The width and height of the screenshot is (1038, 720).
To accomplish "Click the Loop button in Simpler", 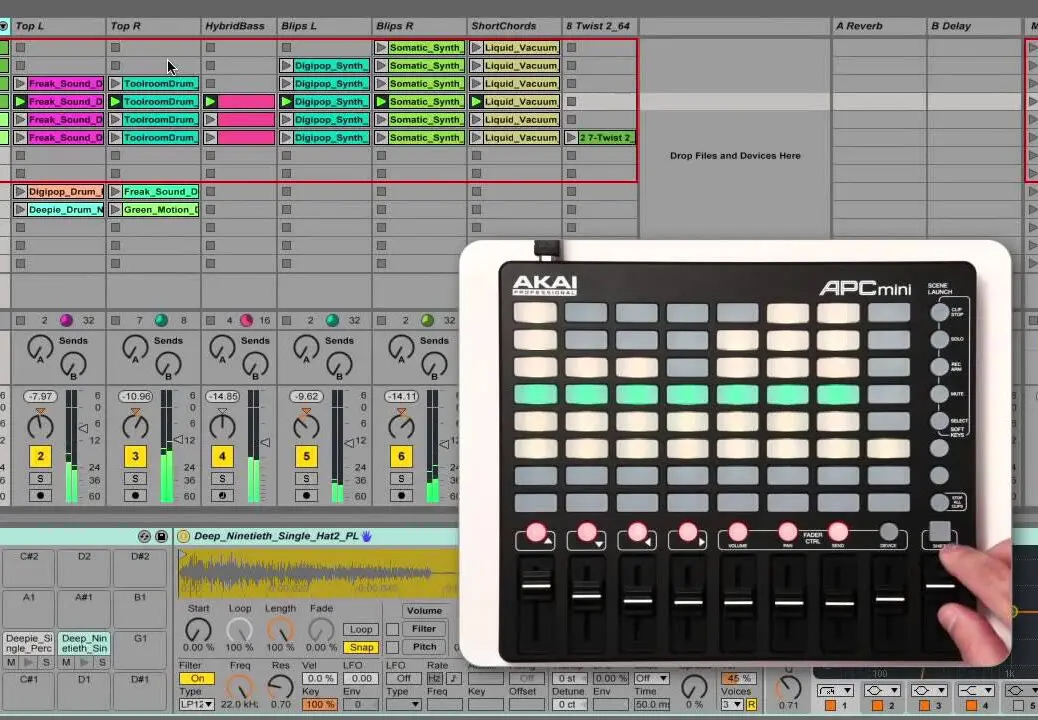I will point(361,629).
